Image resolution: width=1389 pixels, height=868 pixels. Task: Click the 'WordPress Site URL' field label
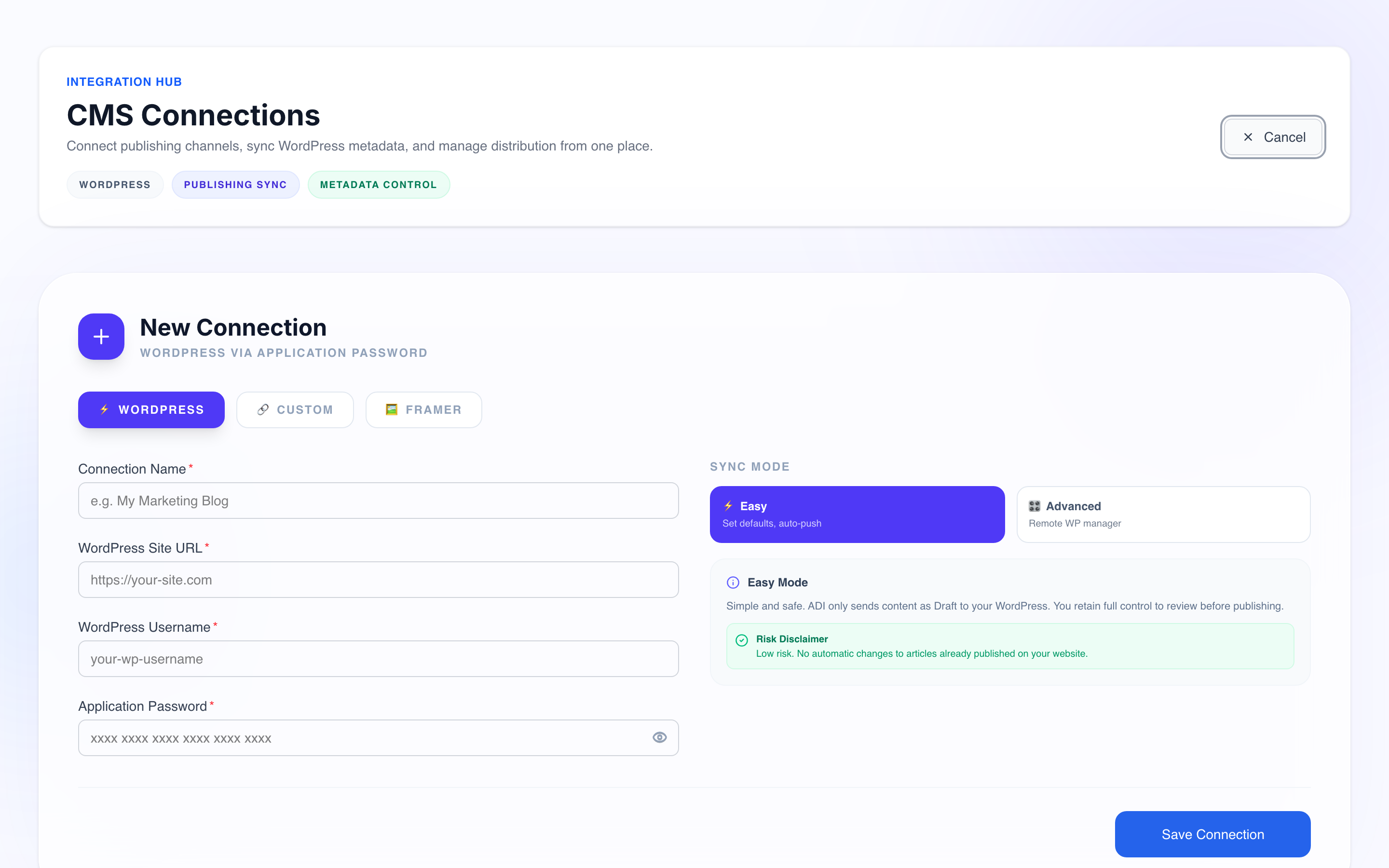140,548
